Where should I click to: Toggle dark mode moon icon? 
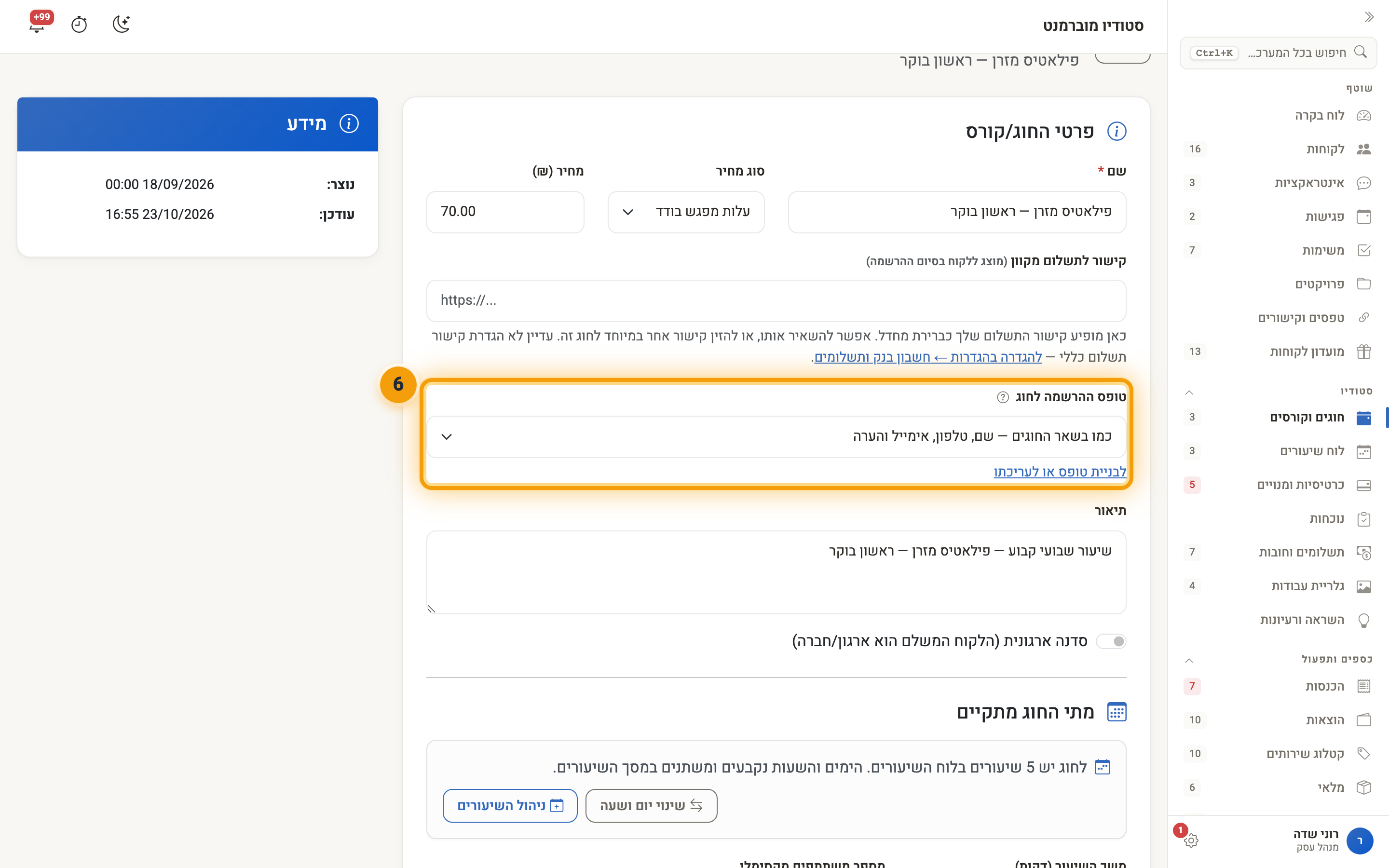point(121,24)
